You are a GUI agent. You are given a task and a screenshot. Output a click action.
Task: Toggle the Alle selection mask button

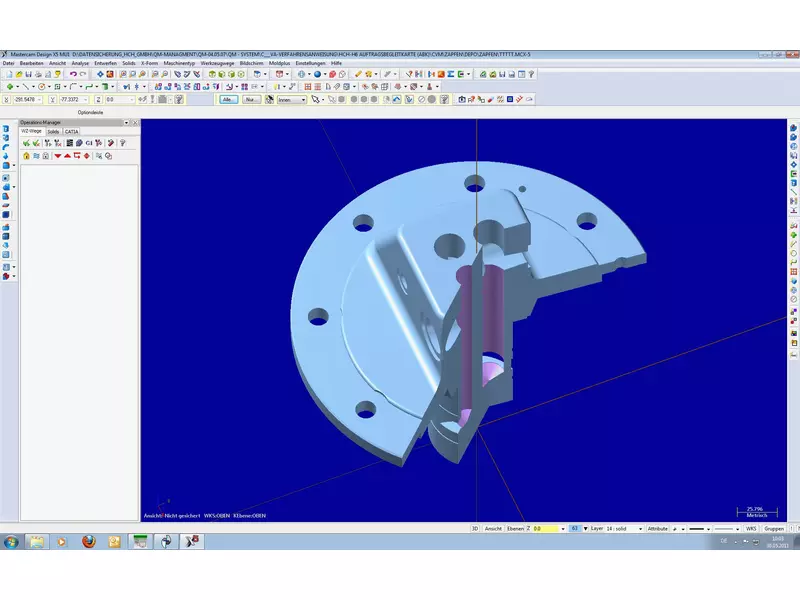point(228,100)
